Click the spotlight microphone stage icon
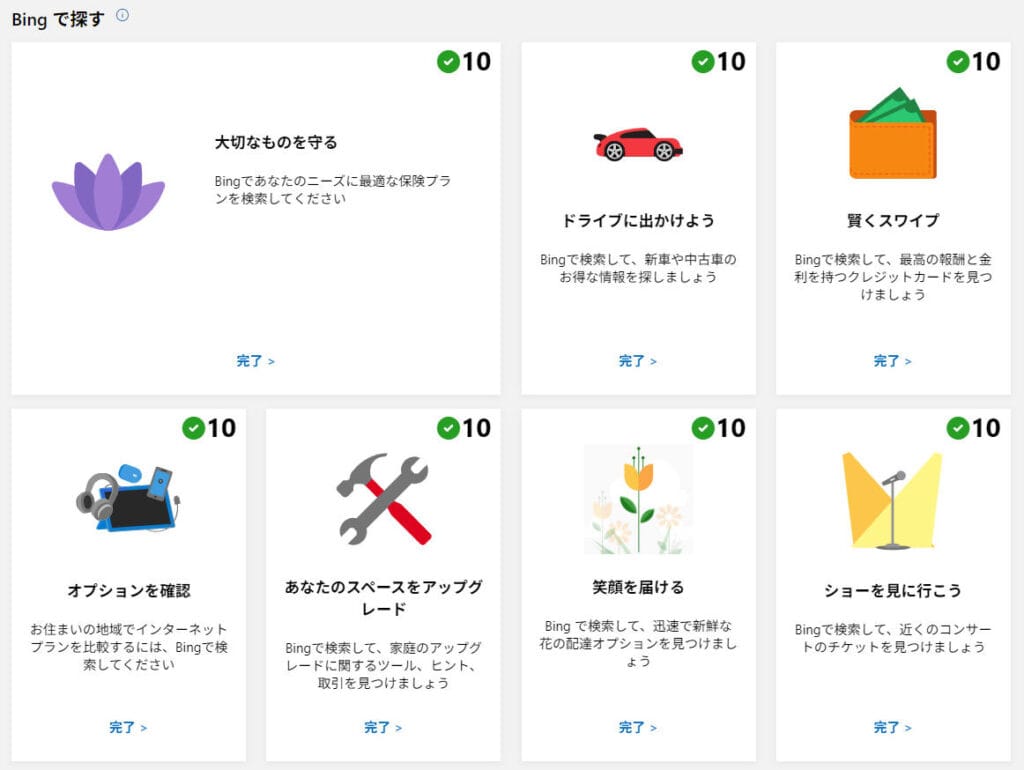Image resolution: width=1024 pixels, height=770 pixels. pyautogui.click(x=892, y=499)
